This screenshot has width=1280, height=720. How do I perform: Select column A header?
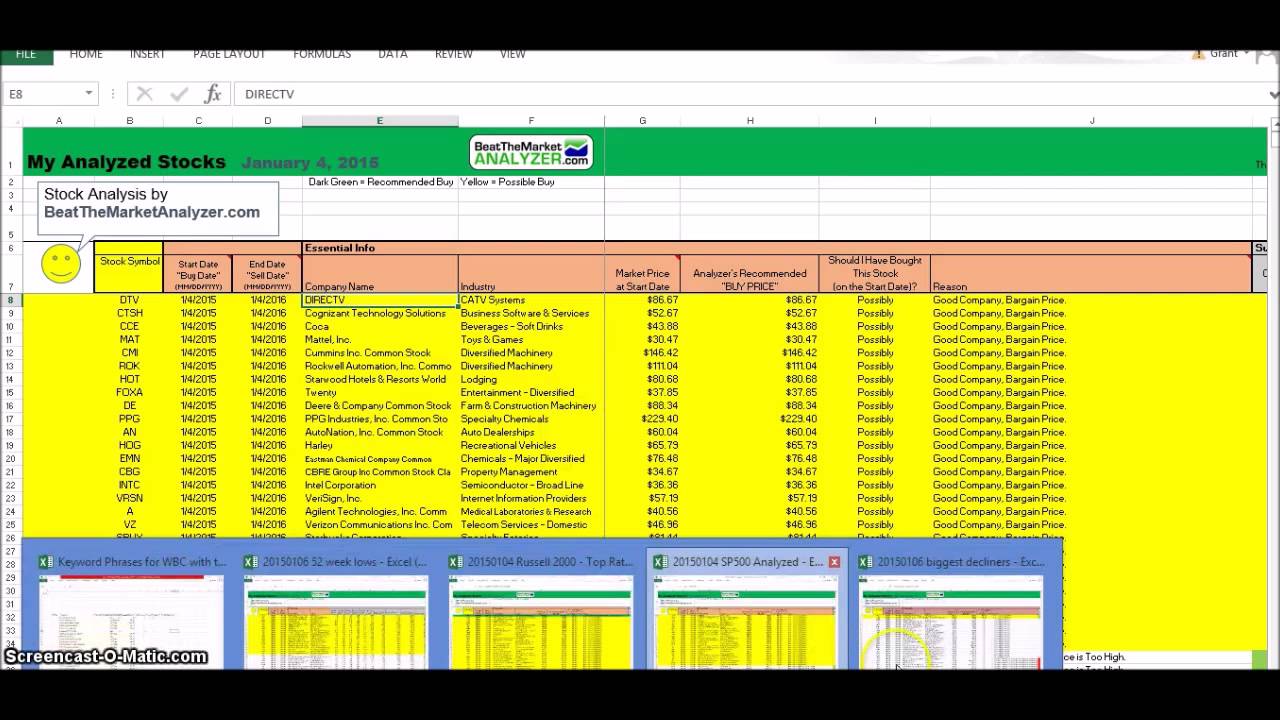tap(59, 121)
